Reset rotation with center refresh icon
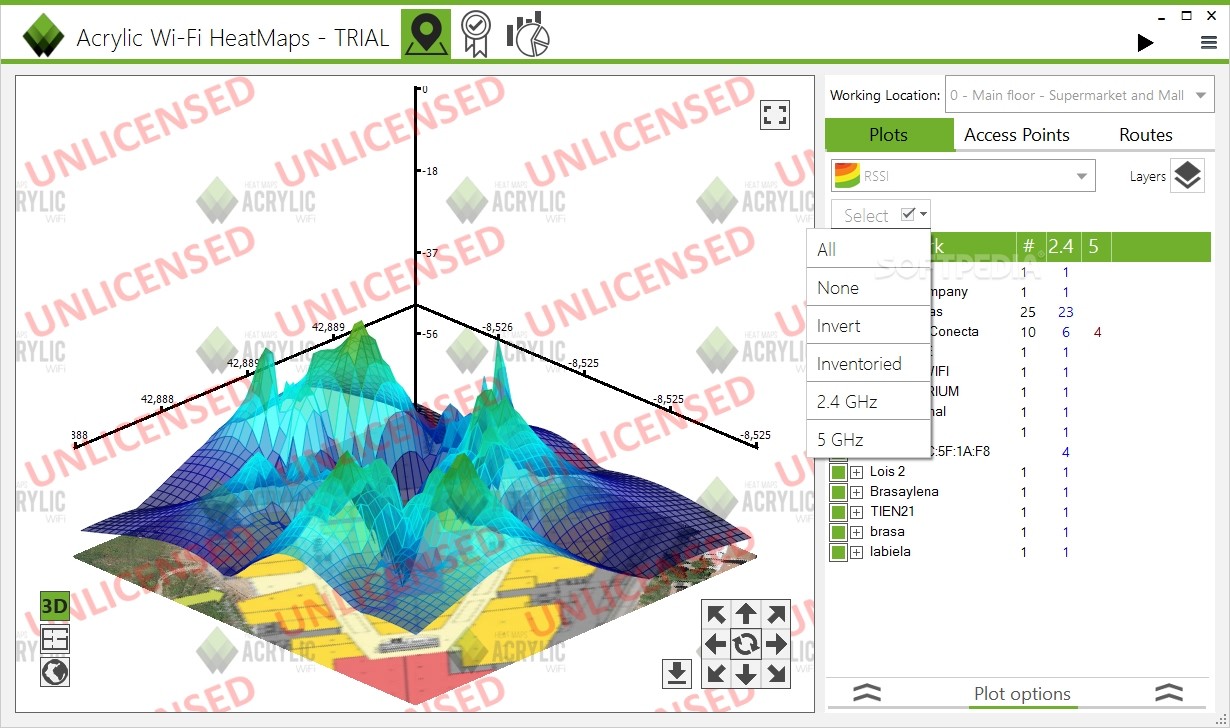The height and width of the screenshot is (728, 1230). (x=746, y=643)
